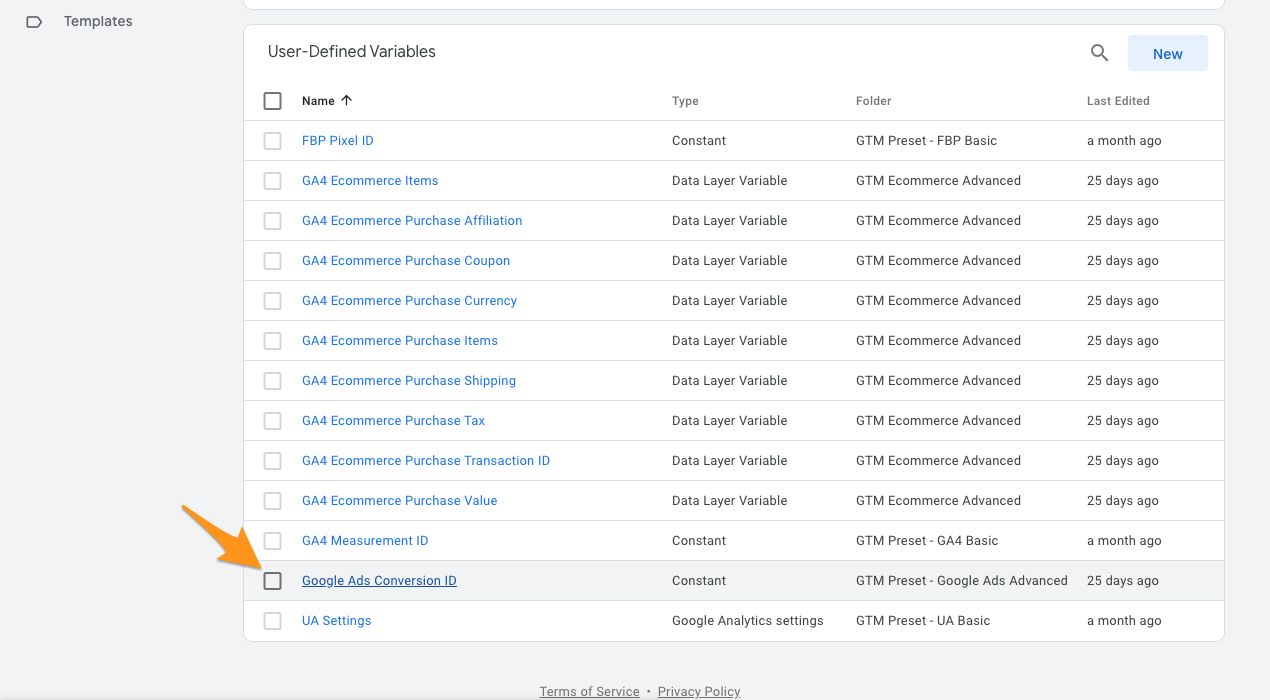The height and width of the screenshot is (700, 1270).
Task: Click the Templates label icon
Action: point(34,22)
